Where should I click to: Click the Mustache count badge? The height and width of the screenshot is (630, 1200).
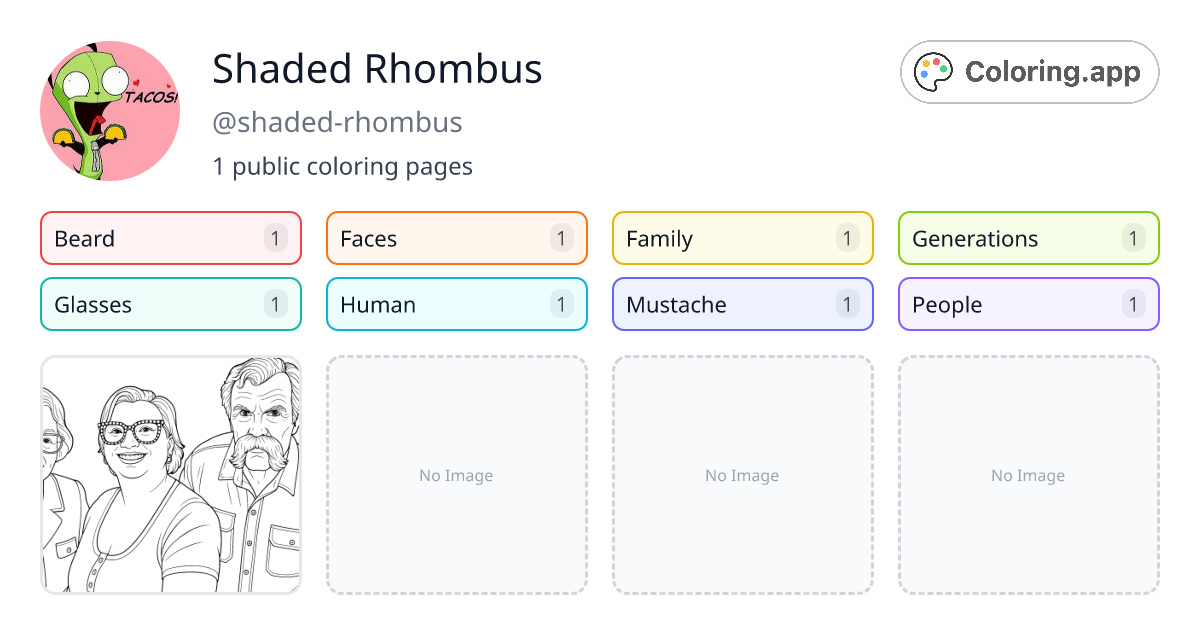click(x=847, y=304)
